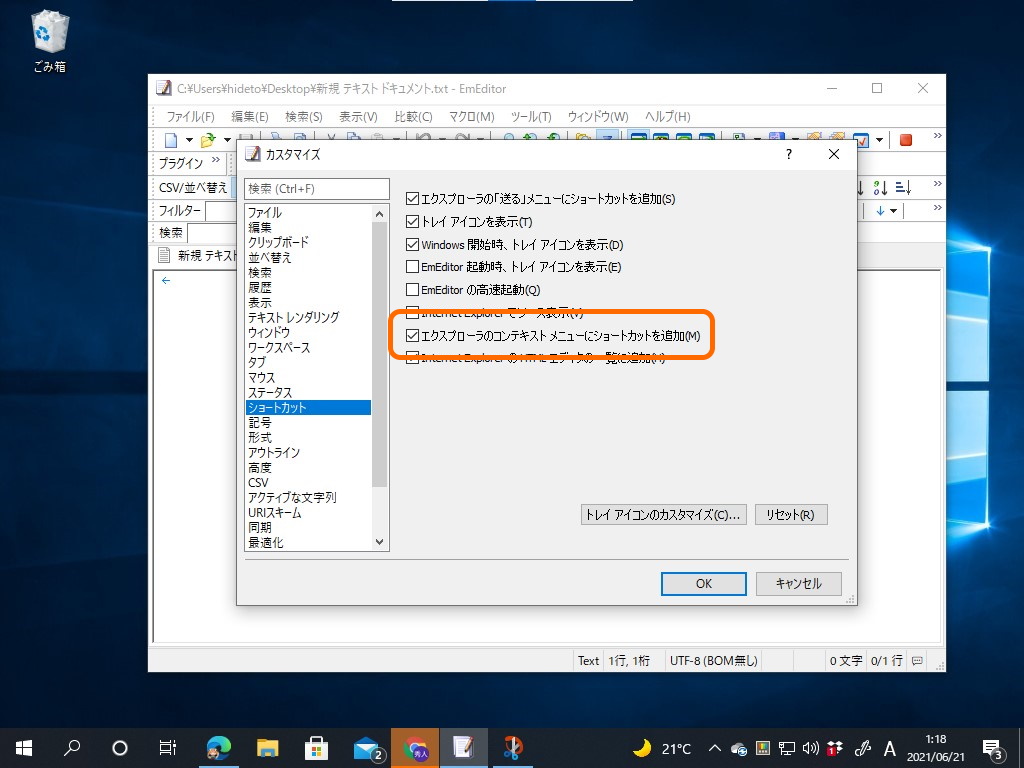
Task: Click 1行, 1桁 position in status bar
Action: point(629,661)
